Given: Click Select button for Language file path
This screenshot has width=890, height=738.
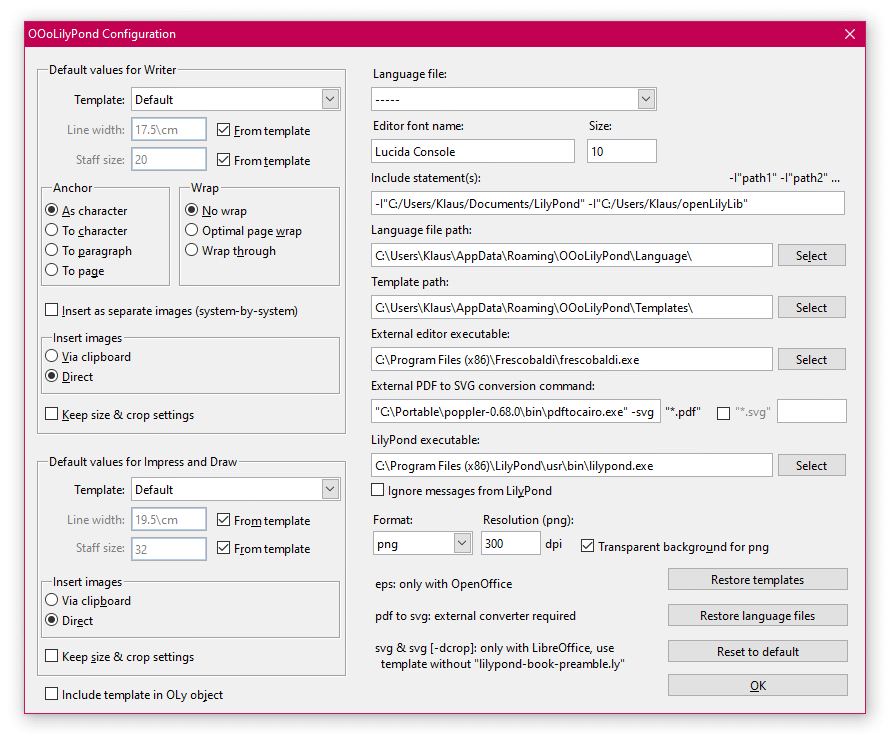Looking at the screenshot, I should 811,255.
